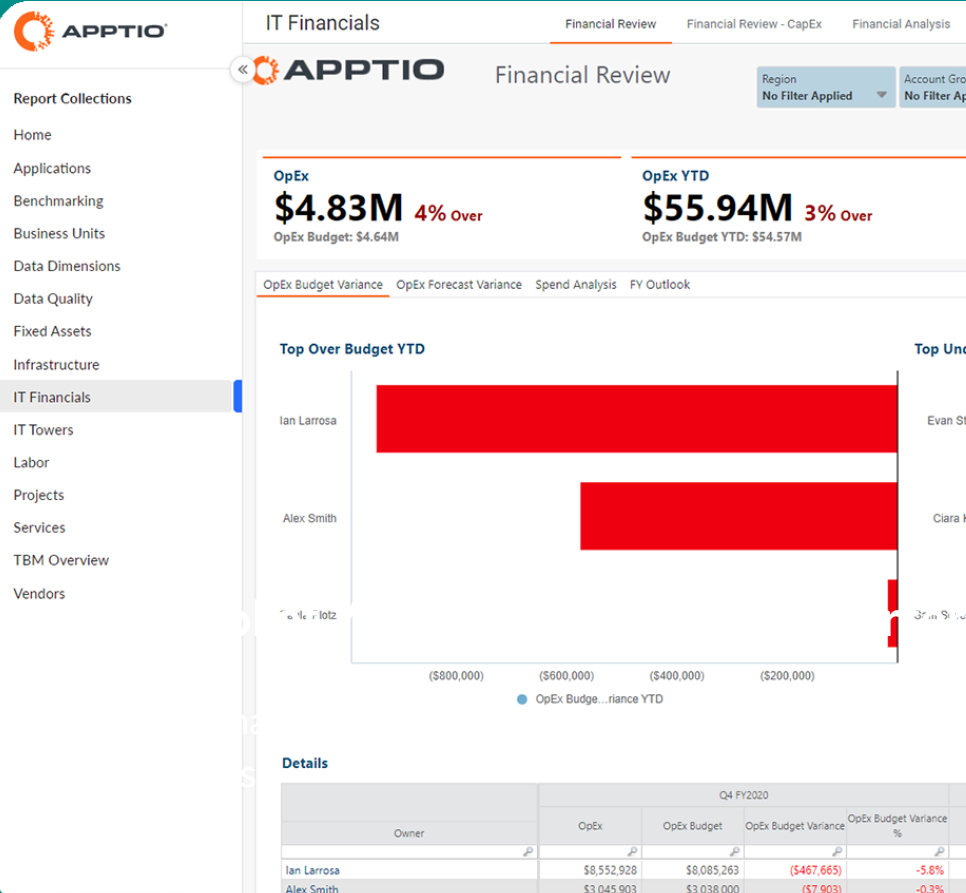Screen dimensions: 966x893
Task: Open the Account Group filter dropdown
Action: pos(933,87)
